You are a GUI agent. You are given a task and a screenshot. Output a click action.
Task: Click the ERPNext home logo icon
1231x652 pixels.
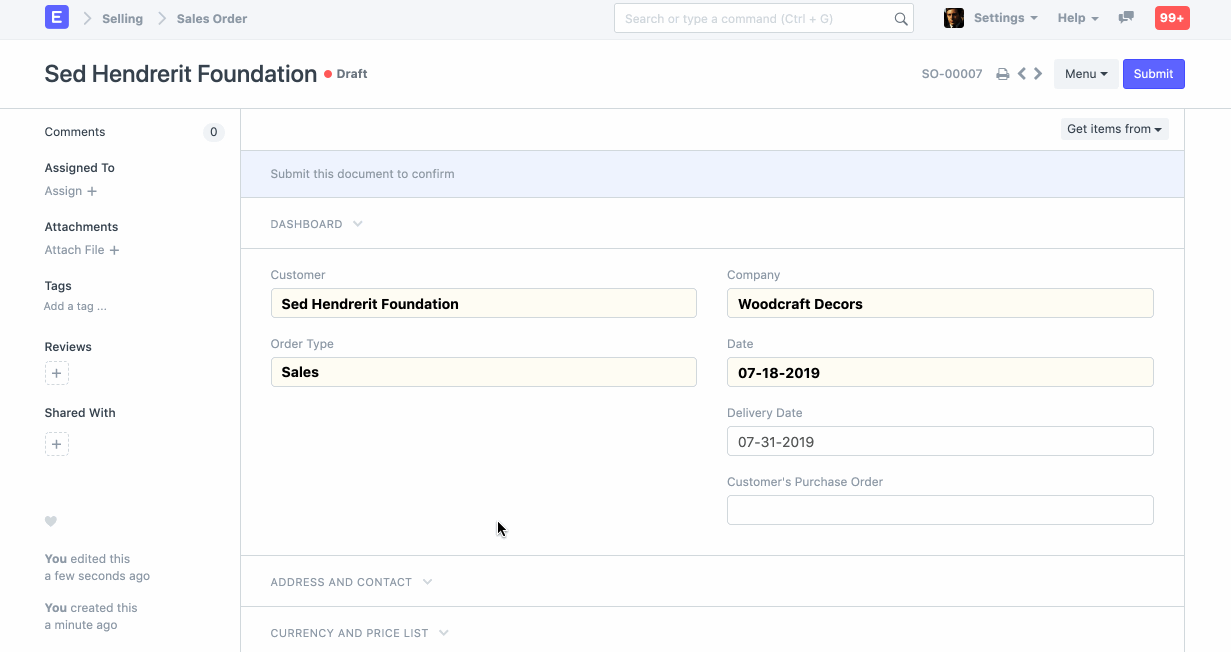pyautogui.click(x=57, y=17)
